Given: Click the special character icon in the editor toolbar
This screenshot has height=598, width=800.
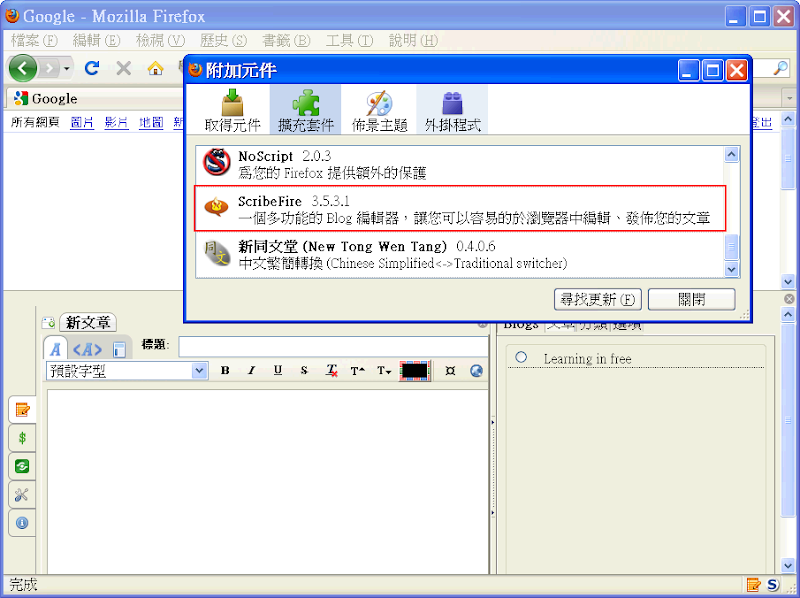Looking at the screenshot, I should tap(450, 371).
